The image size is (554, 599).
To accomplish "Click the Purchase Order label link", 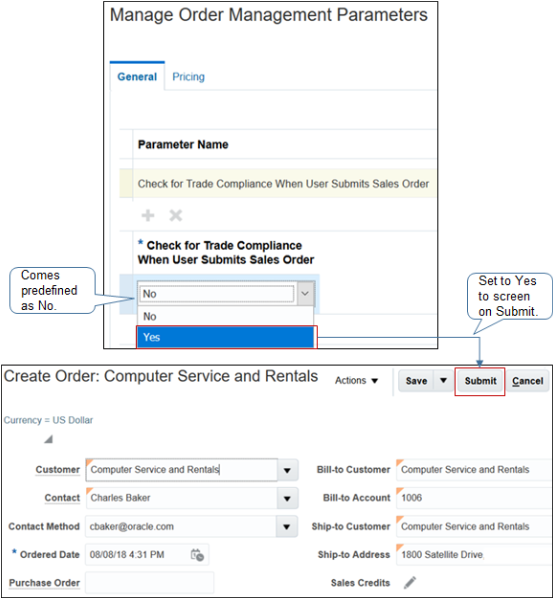I will click(44, 583).
